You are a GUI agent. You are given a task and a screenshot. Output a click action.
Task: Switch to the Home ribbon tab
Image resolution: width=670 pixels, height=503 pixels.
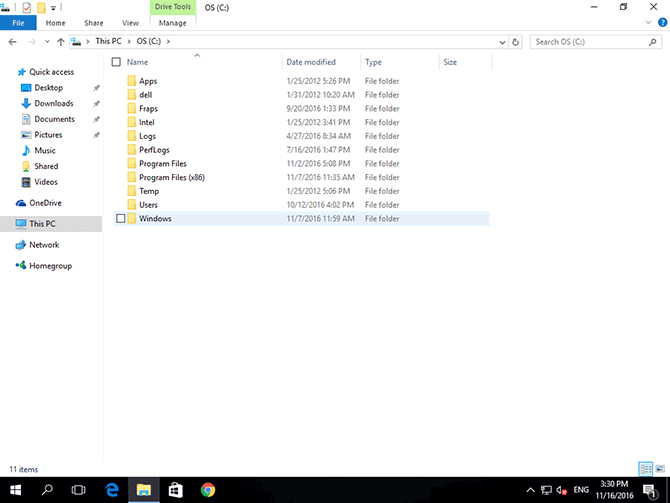click(56, 23)
